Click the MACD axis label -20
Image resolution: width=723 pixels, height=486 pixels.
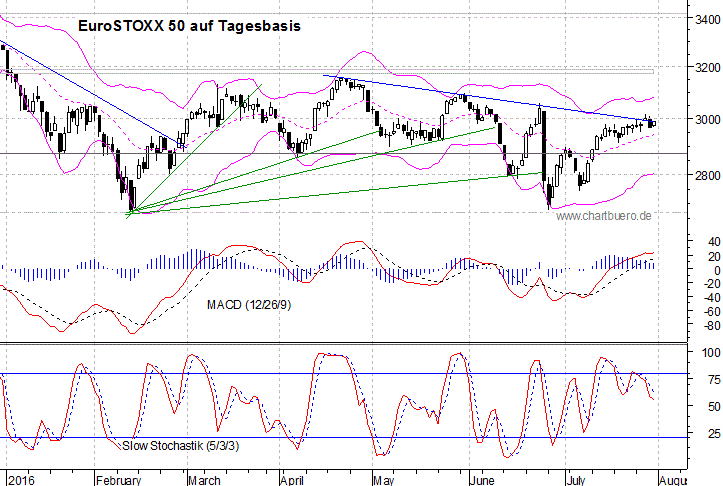click(712, 284)
